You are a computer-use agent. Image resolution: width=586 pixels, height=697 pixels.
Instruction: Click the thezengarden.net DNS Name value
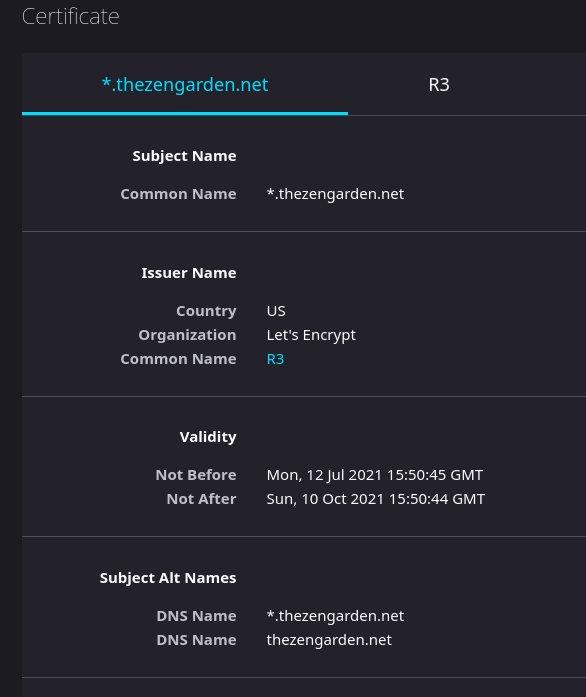click(x=329, y=640)
